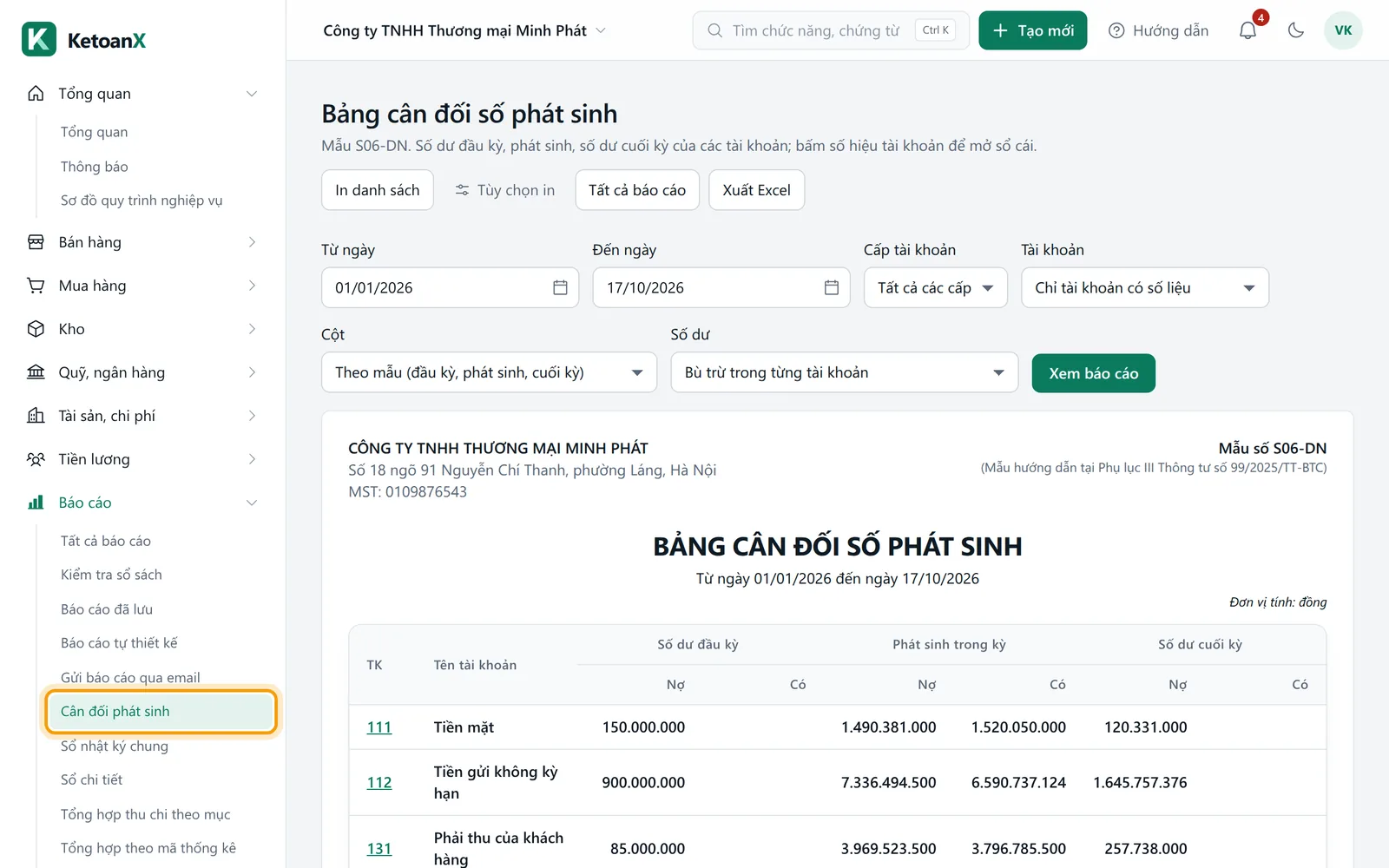Click the search input field
The width and height of the screenshot is (1389, 868).
pyautogui.click(x=831, y=30)
